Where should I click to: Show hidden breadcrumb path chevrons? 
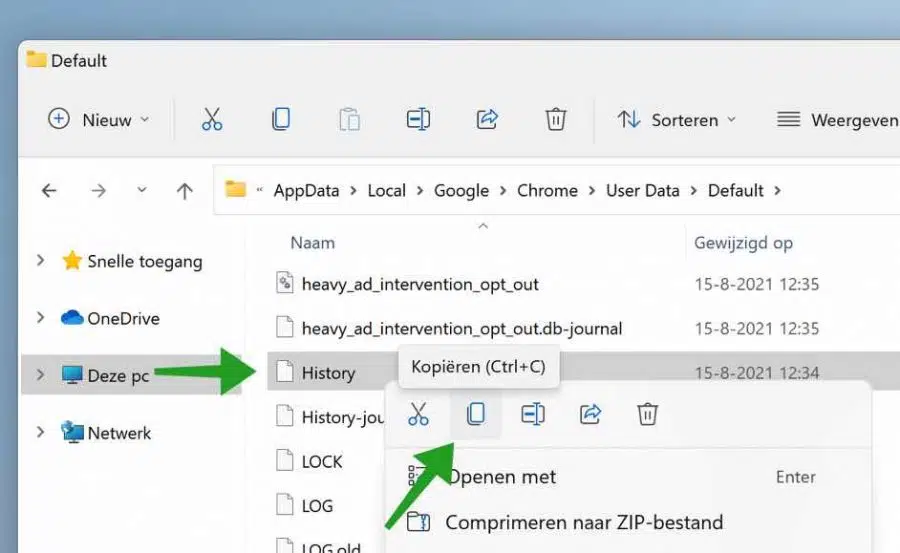[x=259, y=190]
